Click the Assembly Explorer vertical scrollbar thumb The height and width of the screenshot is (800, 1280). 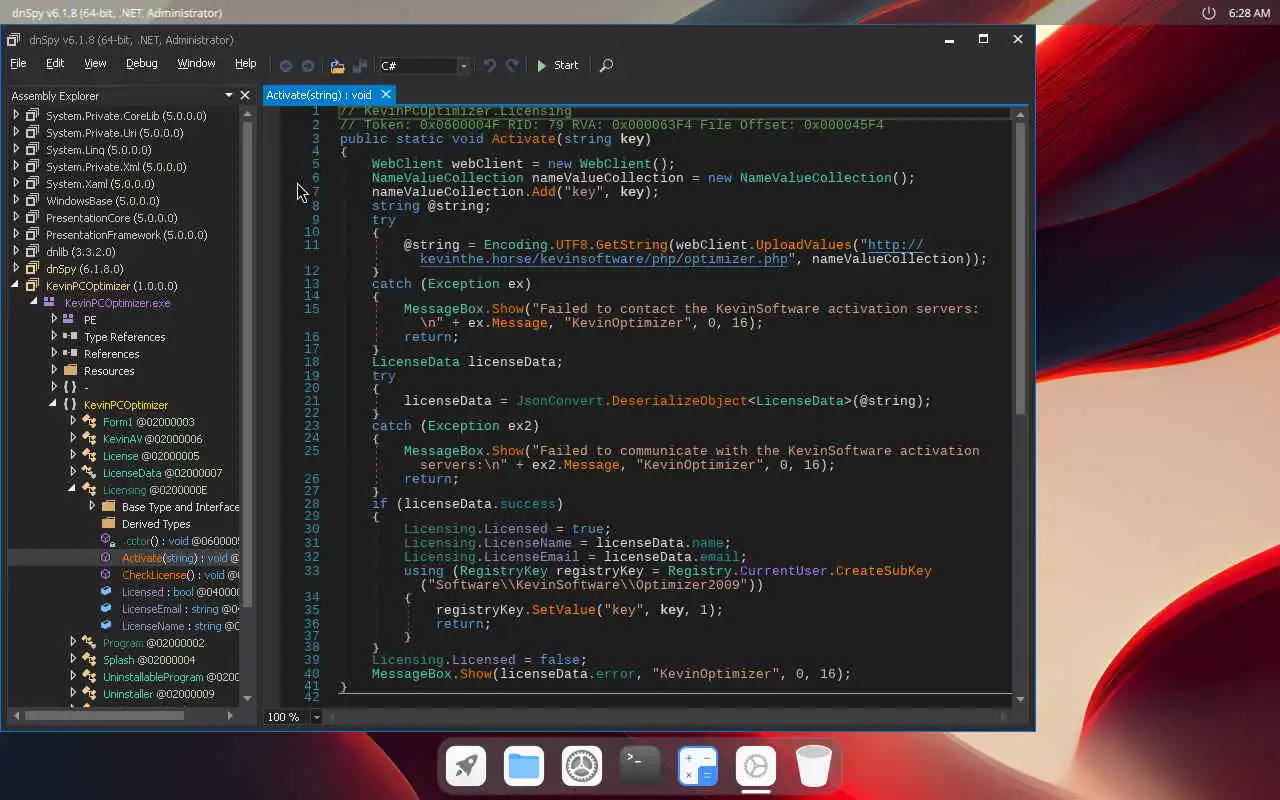tap(248, 364)
